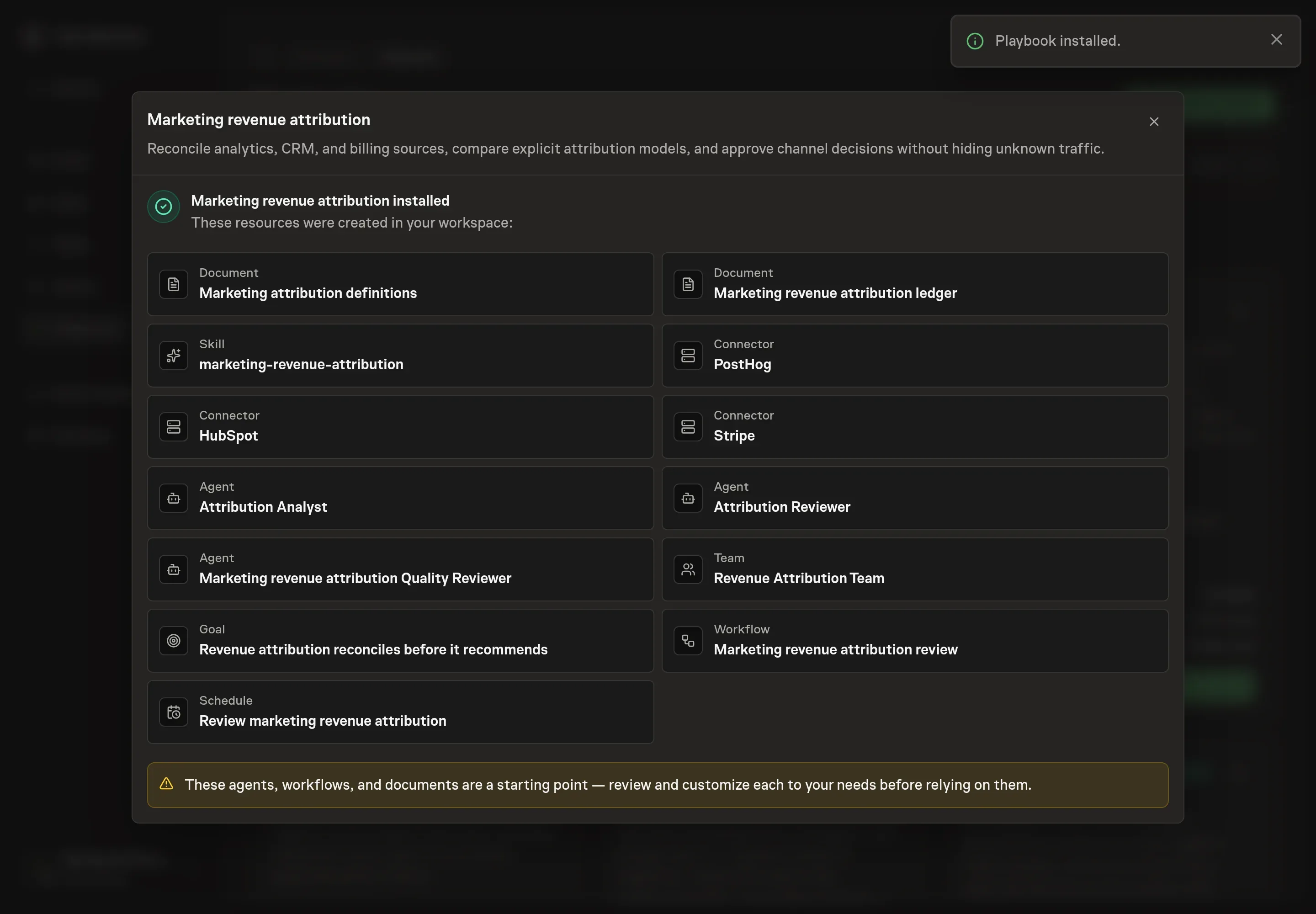Click the Schedule calendar-clock icon
Viewport: 1316px width, 914px height.
coord(174,712)
